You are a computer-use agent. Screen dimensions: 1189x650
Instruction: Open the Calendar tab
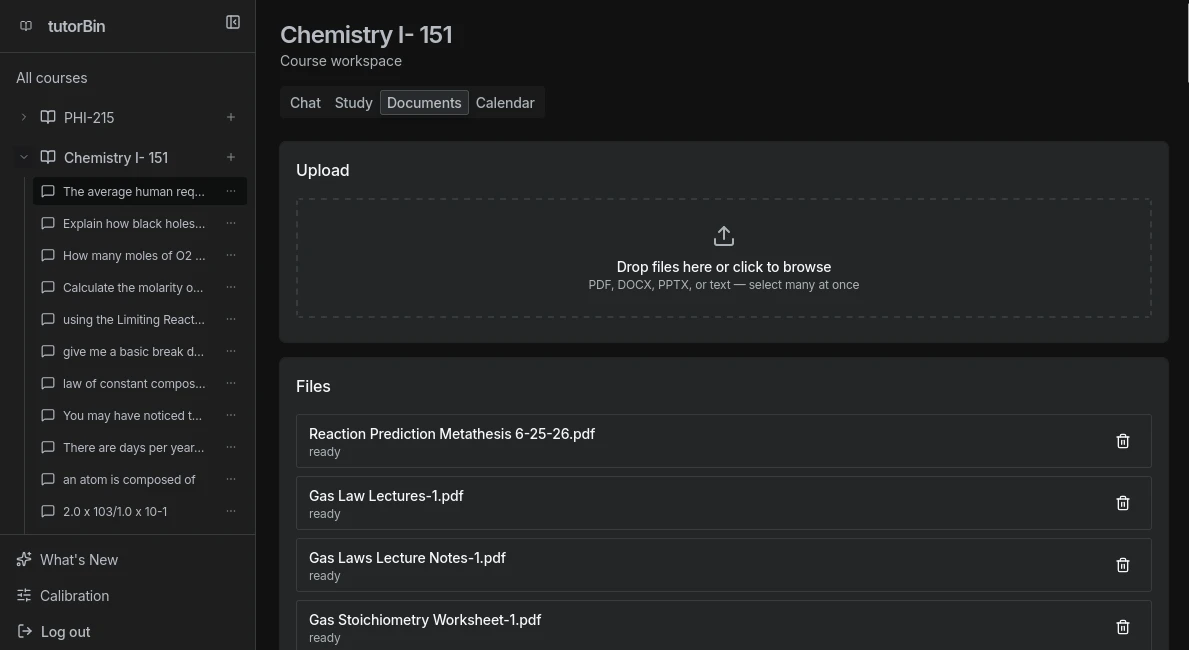point(505,102)
